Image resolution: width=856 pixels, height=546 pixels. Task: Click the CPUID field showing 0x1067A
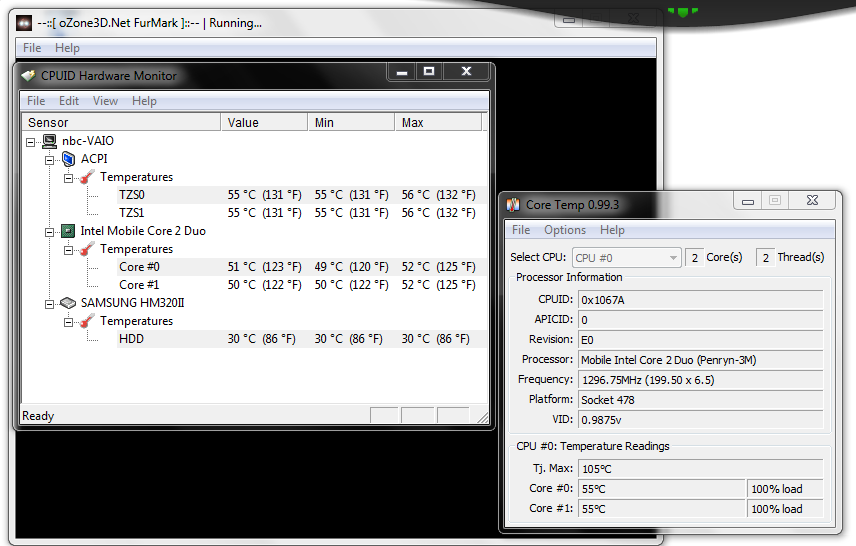[700, 300]
